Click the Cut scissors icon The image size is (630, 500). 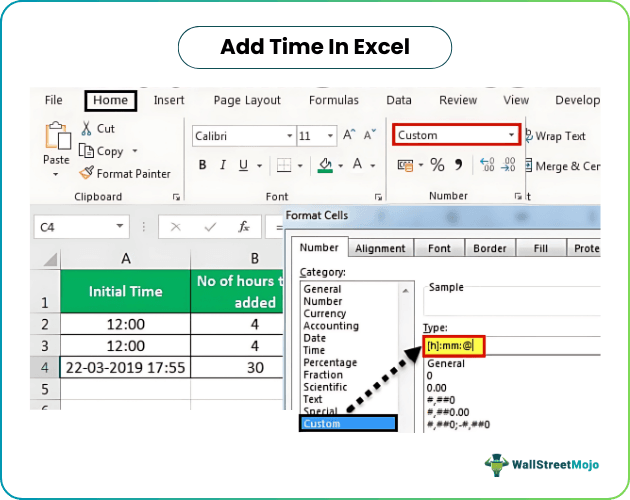86,129
